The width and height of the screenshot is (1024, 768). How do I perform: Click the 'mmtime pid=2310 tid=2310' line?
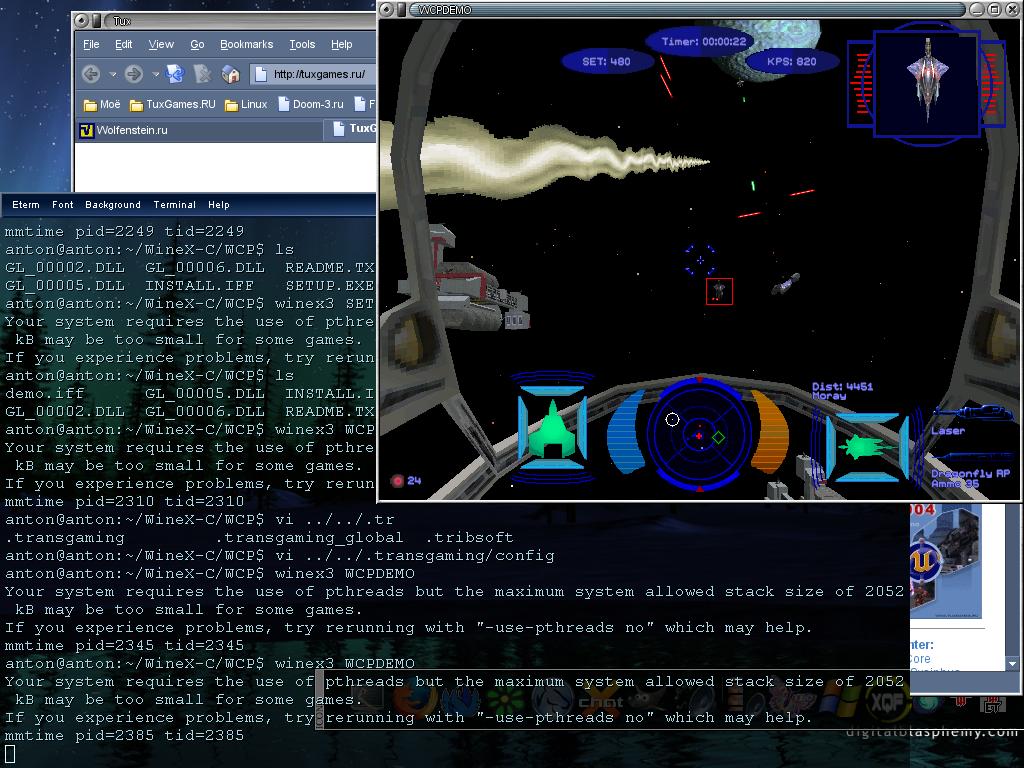click(125, 502)
